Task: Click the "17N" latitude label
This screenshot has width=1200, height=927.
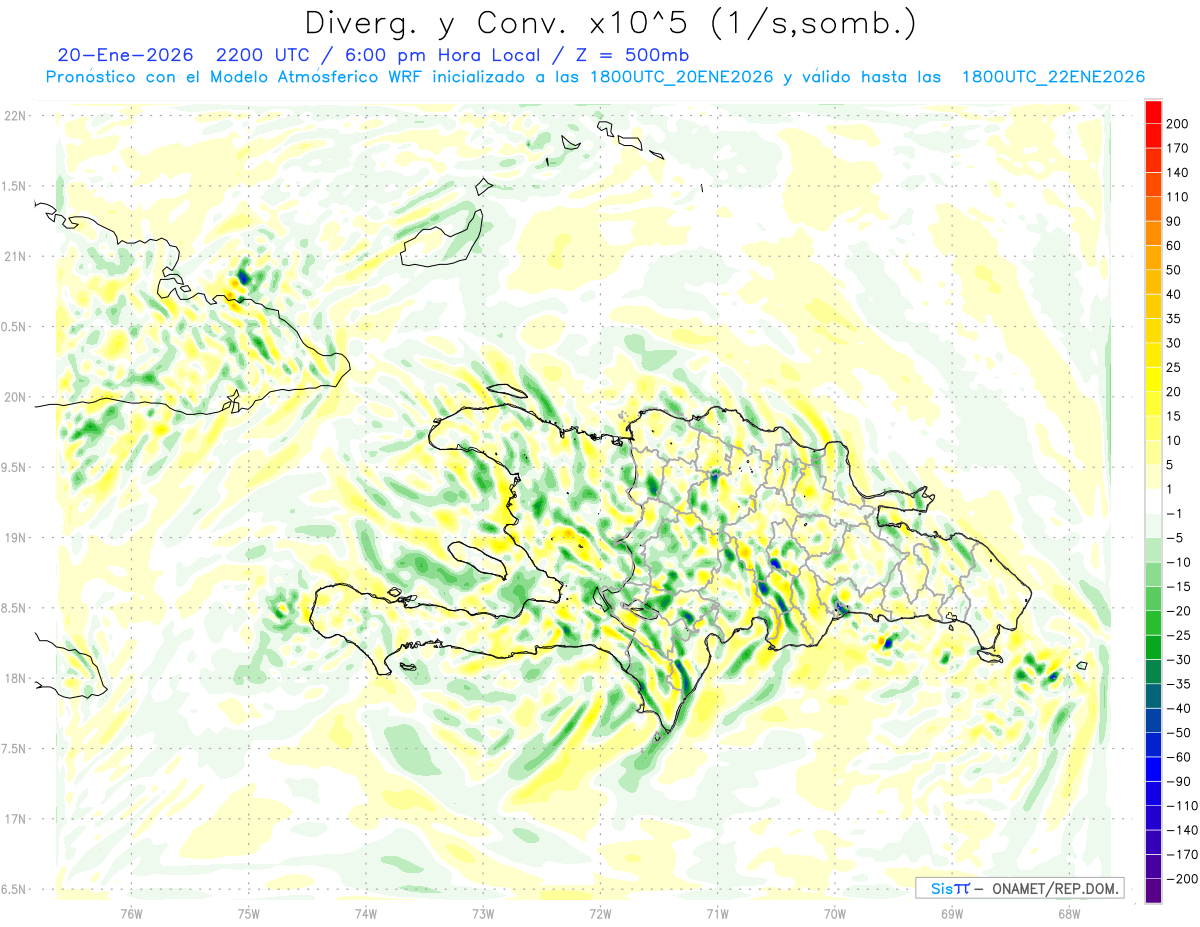Action: [14, 819]
